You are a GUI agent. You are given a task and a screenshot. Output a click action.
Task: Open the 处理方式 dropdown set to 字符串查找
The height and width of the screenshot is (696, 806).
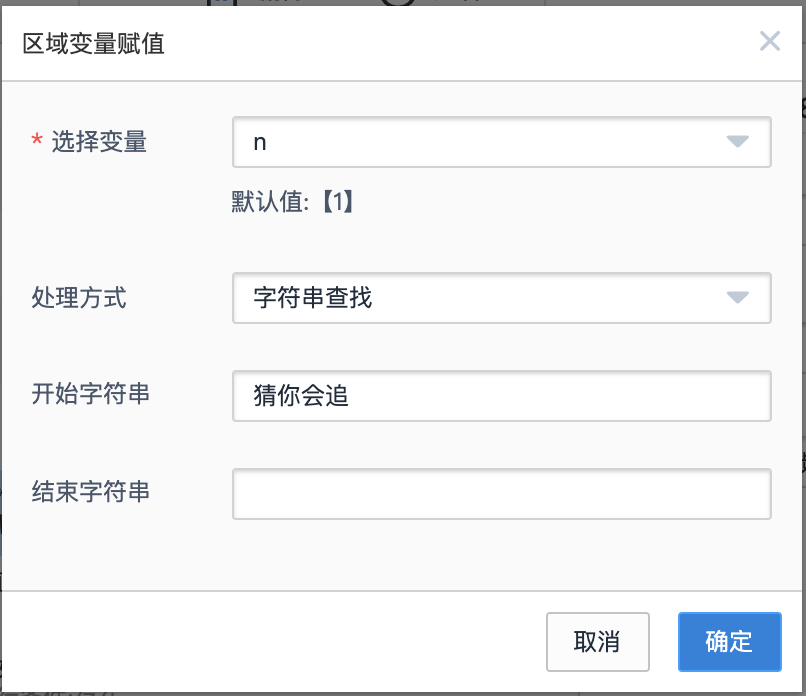click(x=502, y=298)
